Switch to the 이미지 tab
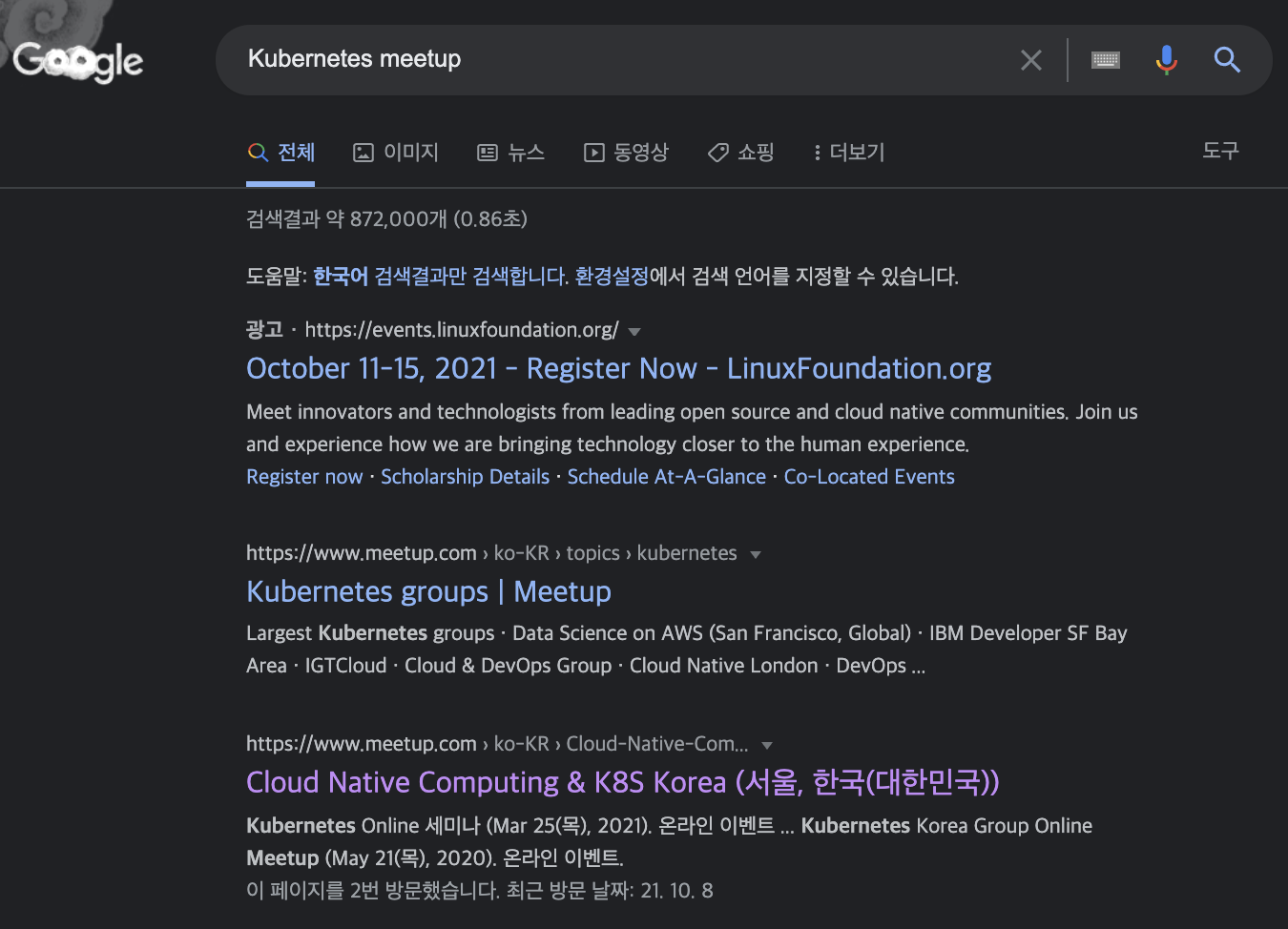1288x929 pixels. [x=396, y=153]
